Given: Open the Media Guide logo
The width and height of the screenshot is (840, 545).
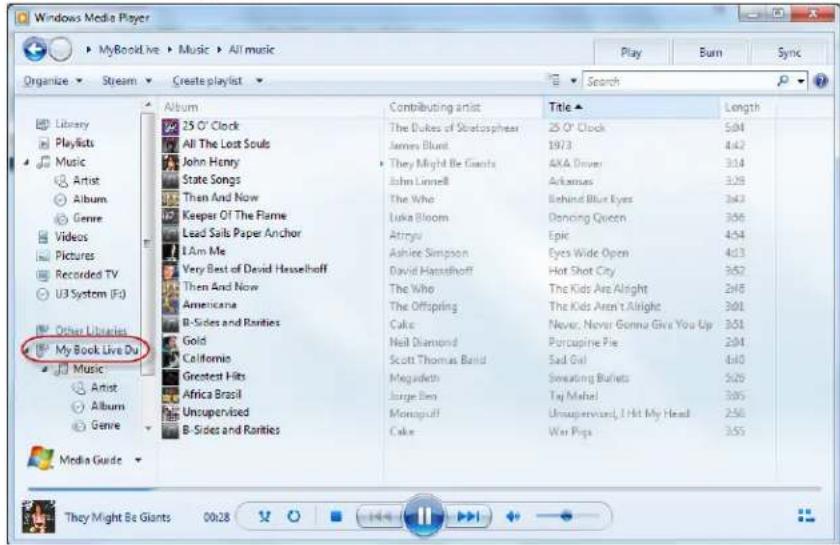Looking at the screenshot, I should pyautogui.click(x=41, y=459).
